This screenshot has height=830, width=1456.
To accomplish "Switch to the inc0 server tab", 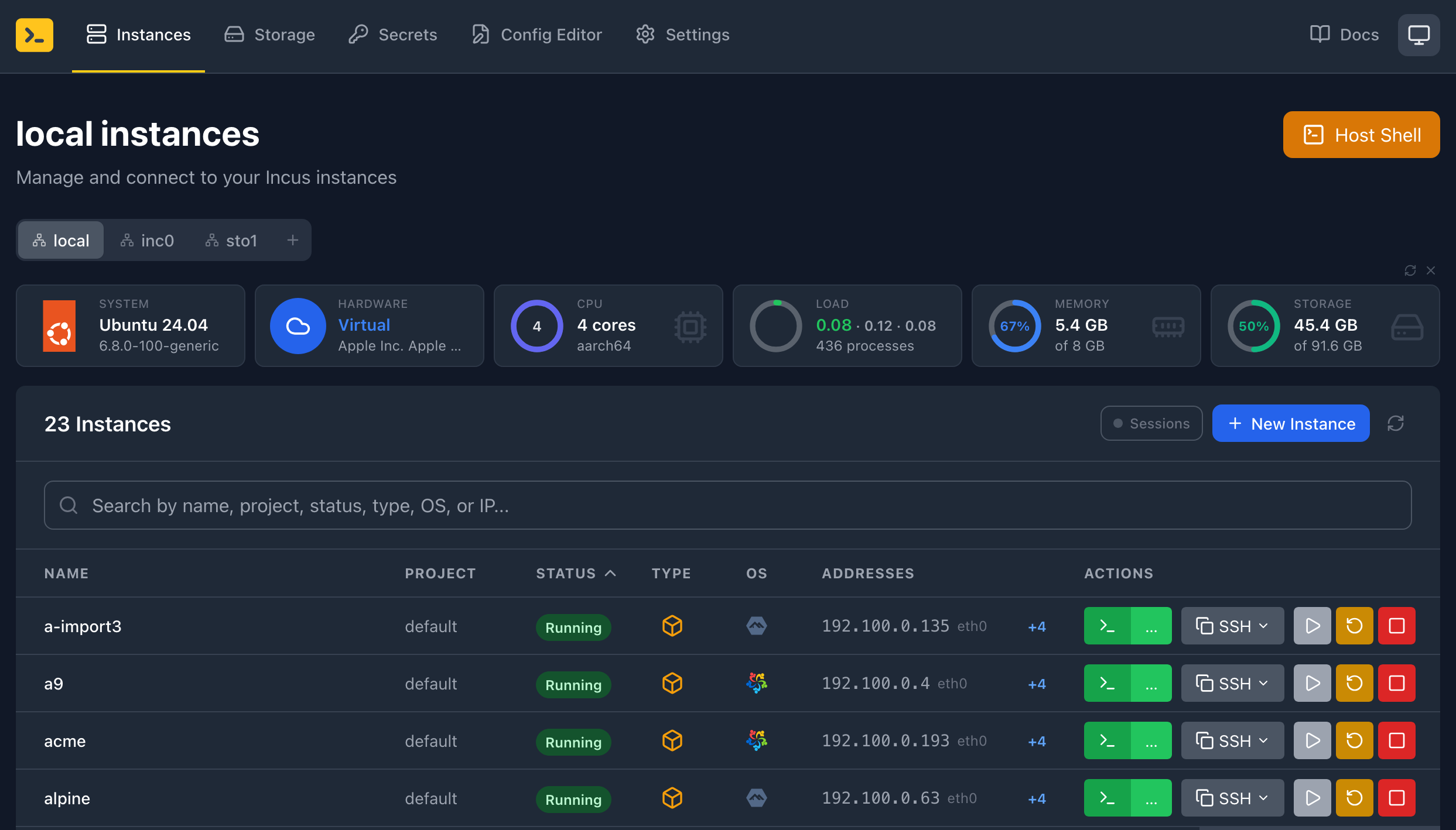I will [x=148, y=241].
